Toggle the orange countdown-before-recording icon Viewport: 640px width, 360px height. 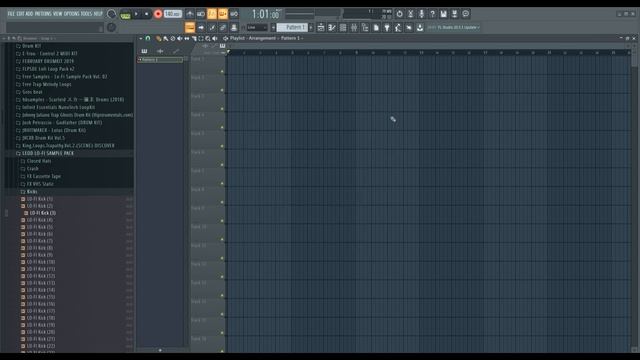212,14
